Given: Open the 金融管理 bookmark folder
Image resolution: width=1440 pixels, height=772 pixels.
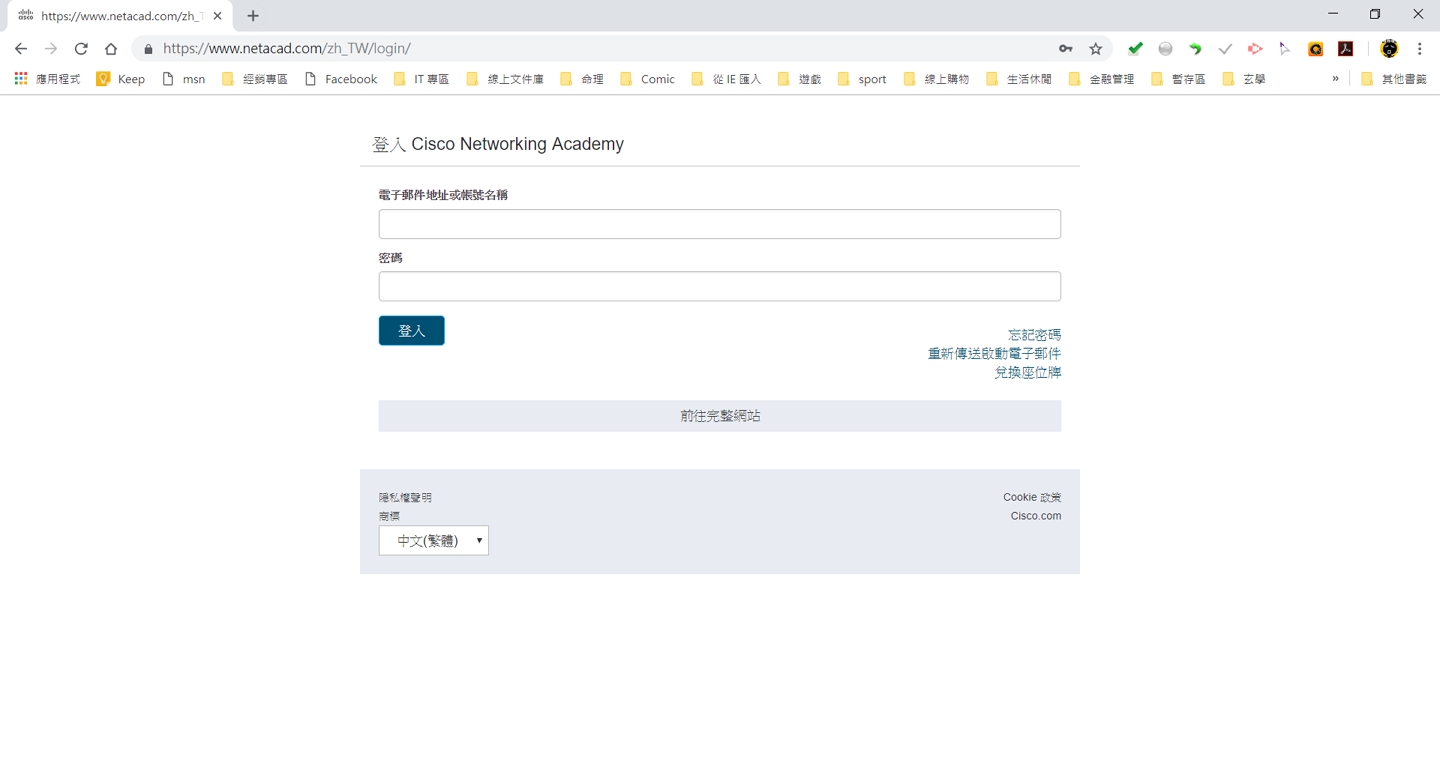Looking at the screenshot, I should point(1101,79).
